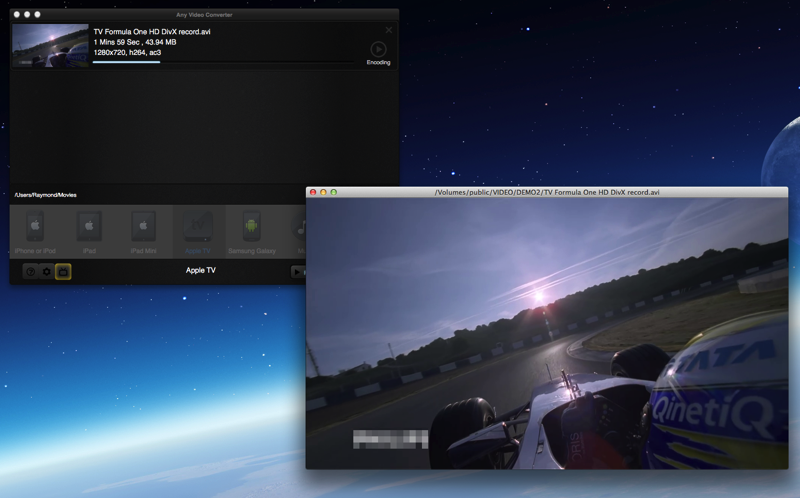Click the /Users/Raymond/Movies output path
800x498 pixels.
(46, 195)
